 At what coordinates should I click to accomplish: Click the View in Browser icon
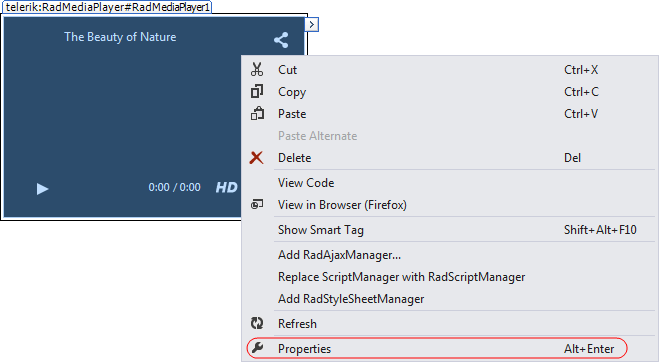click(257, 204)
